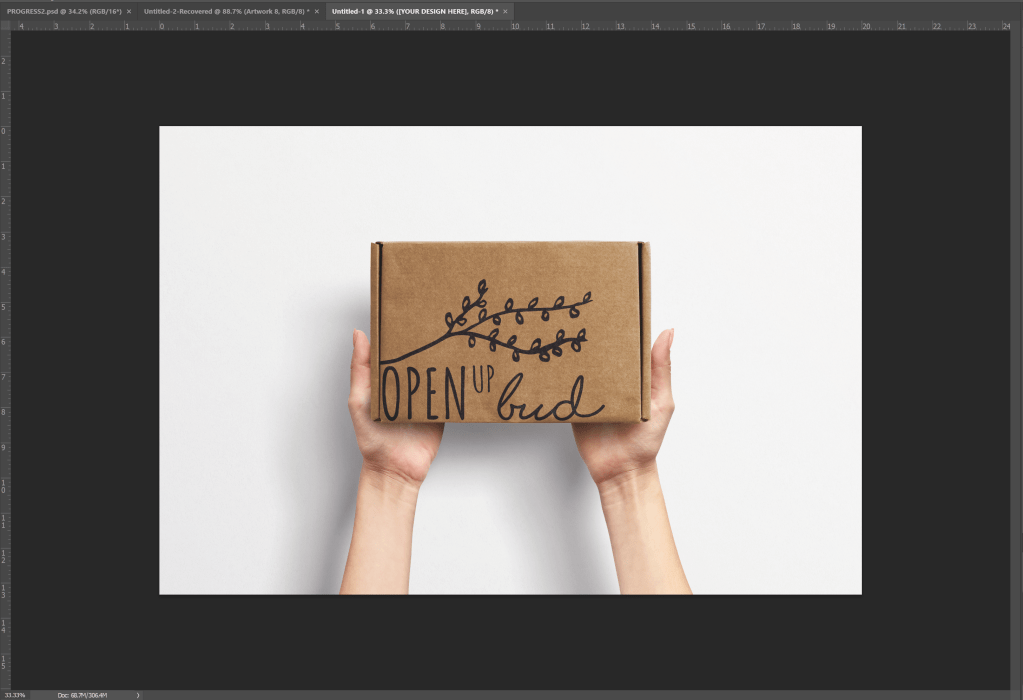1023x700 pixels.
Task: Switch to the PROGRESS2.psd document tab
Action: pos(62,11)
